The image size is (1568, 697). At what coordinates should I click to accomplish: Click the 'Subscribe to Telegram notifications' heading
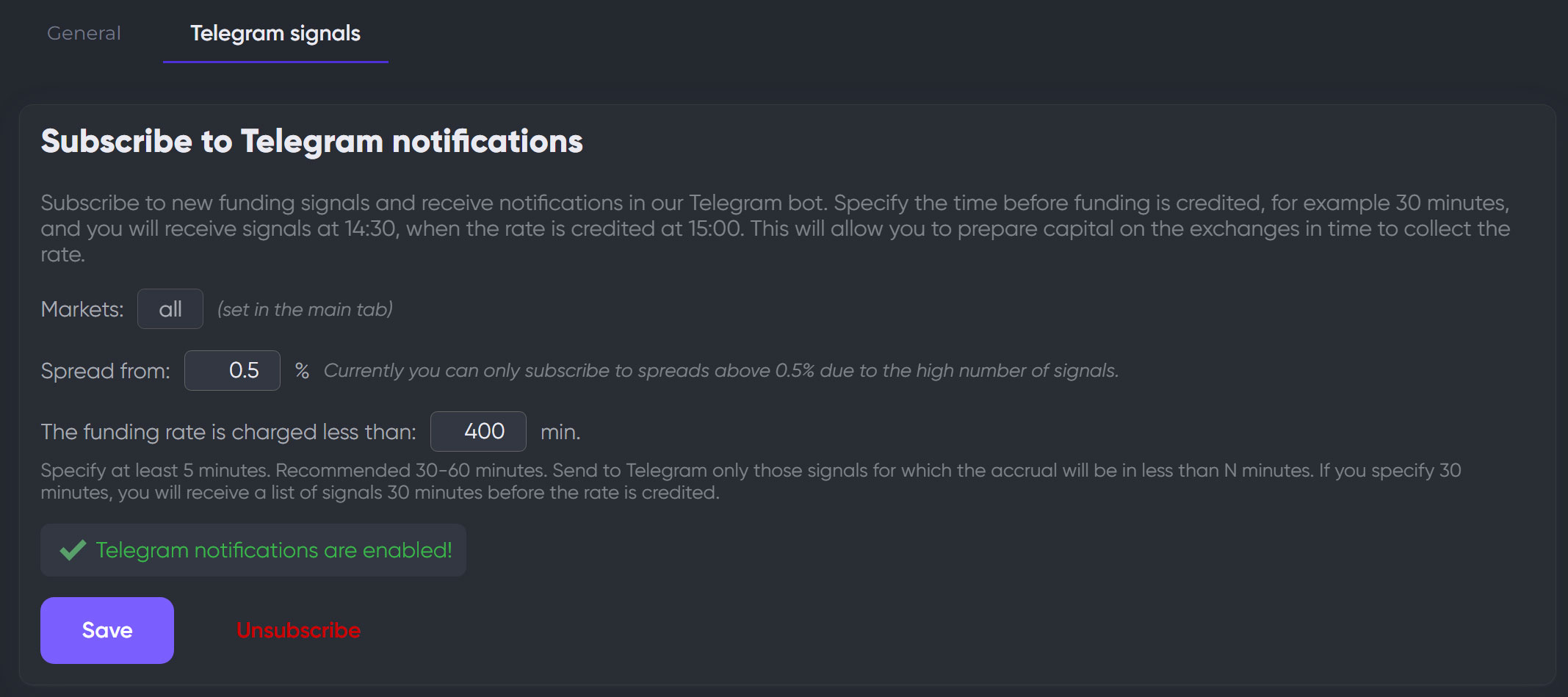(x=311, y=141)
